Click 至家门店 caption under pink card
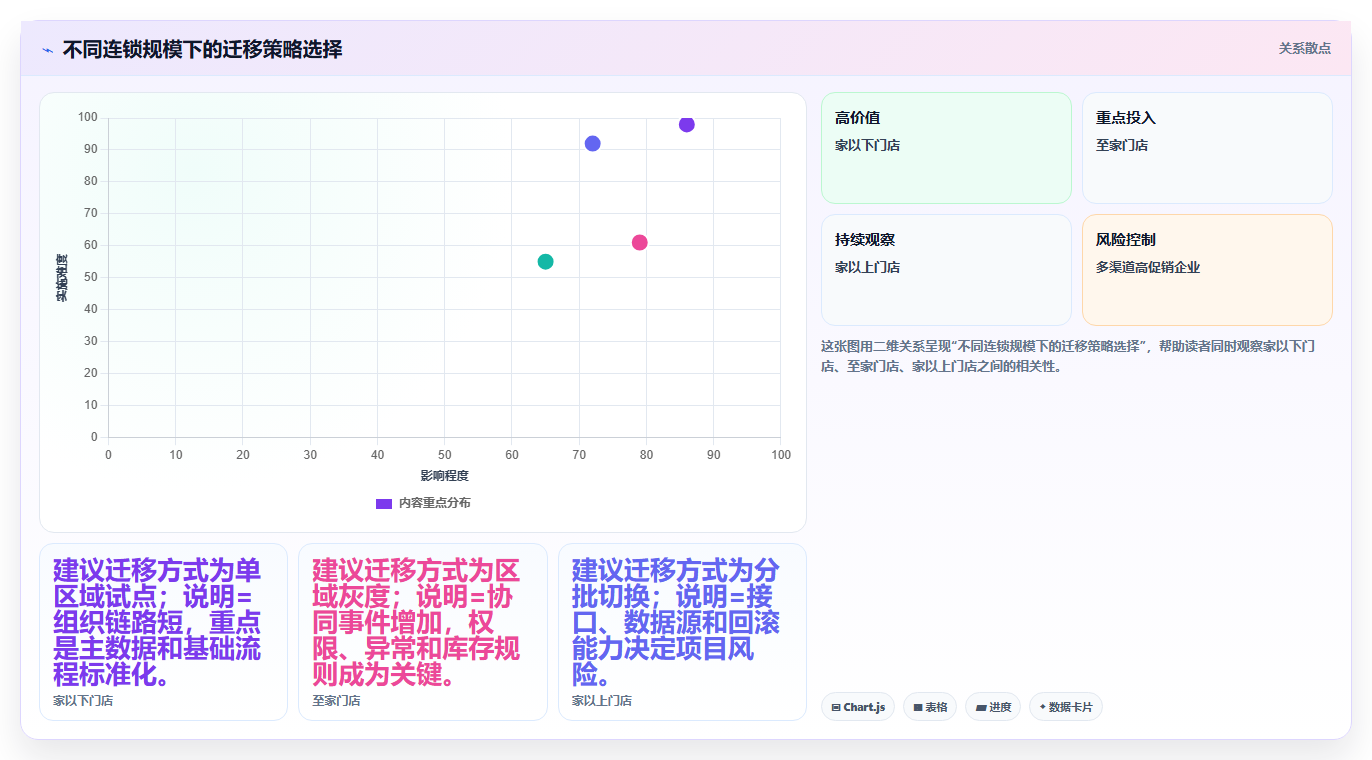 pyautogui.click(x=336, y=701)
